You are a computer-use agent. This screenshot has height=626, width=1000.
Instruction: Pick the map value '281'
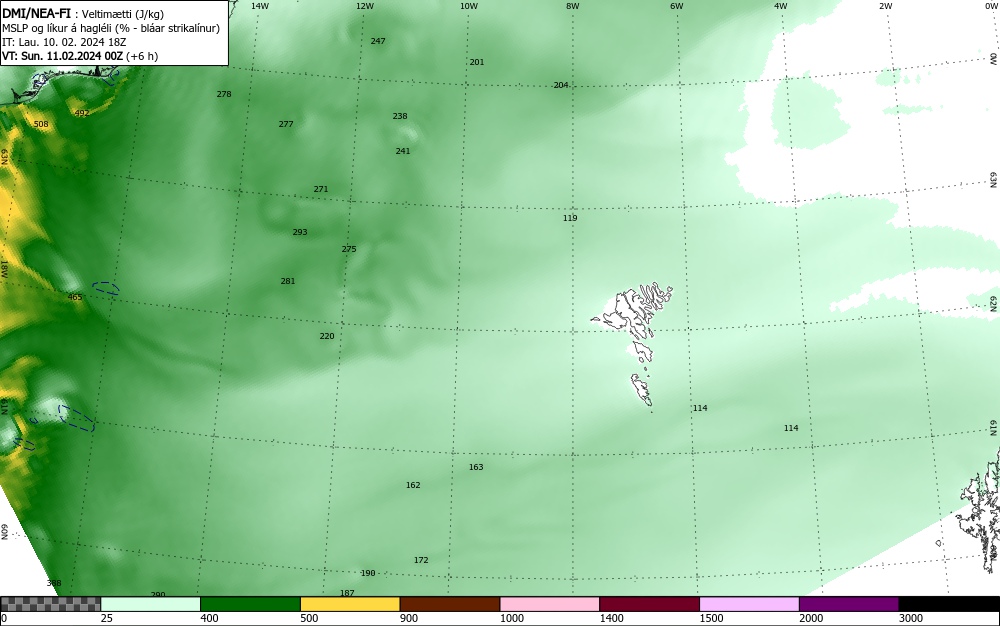point(288,280)
